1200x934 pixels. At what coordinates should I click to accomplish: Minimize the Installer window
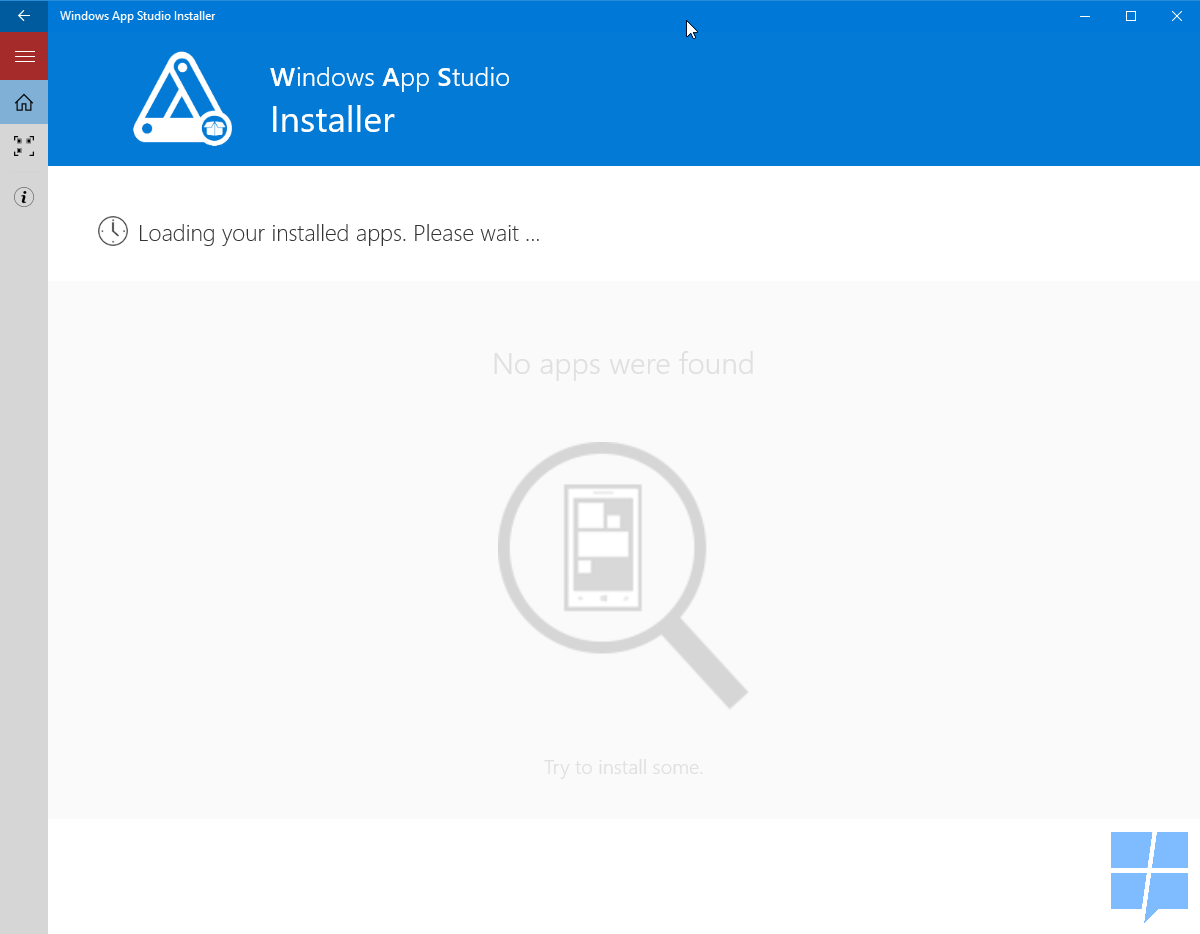click(x=1085, y=16)
